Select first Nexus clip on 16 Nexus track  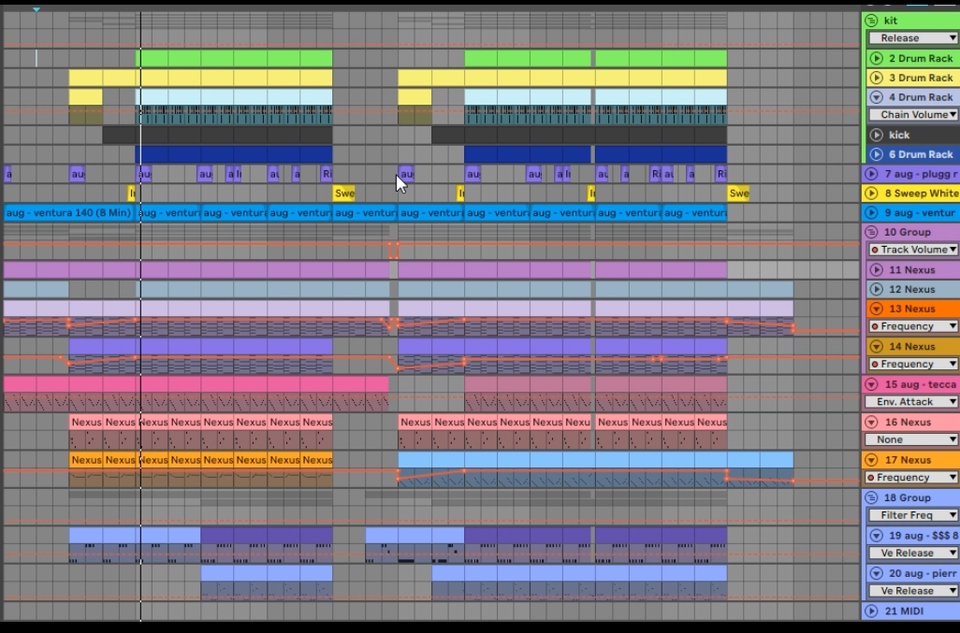(86, 422)
